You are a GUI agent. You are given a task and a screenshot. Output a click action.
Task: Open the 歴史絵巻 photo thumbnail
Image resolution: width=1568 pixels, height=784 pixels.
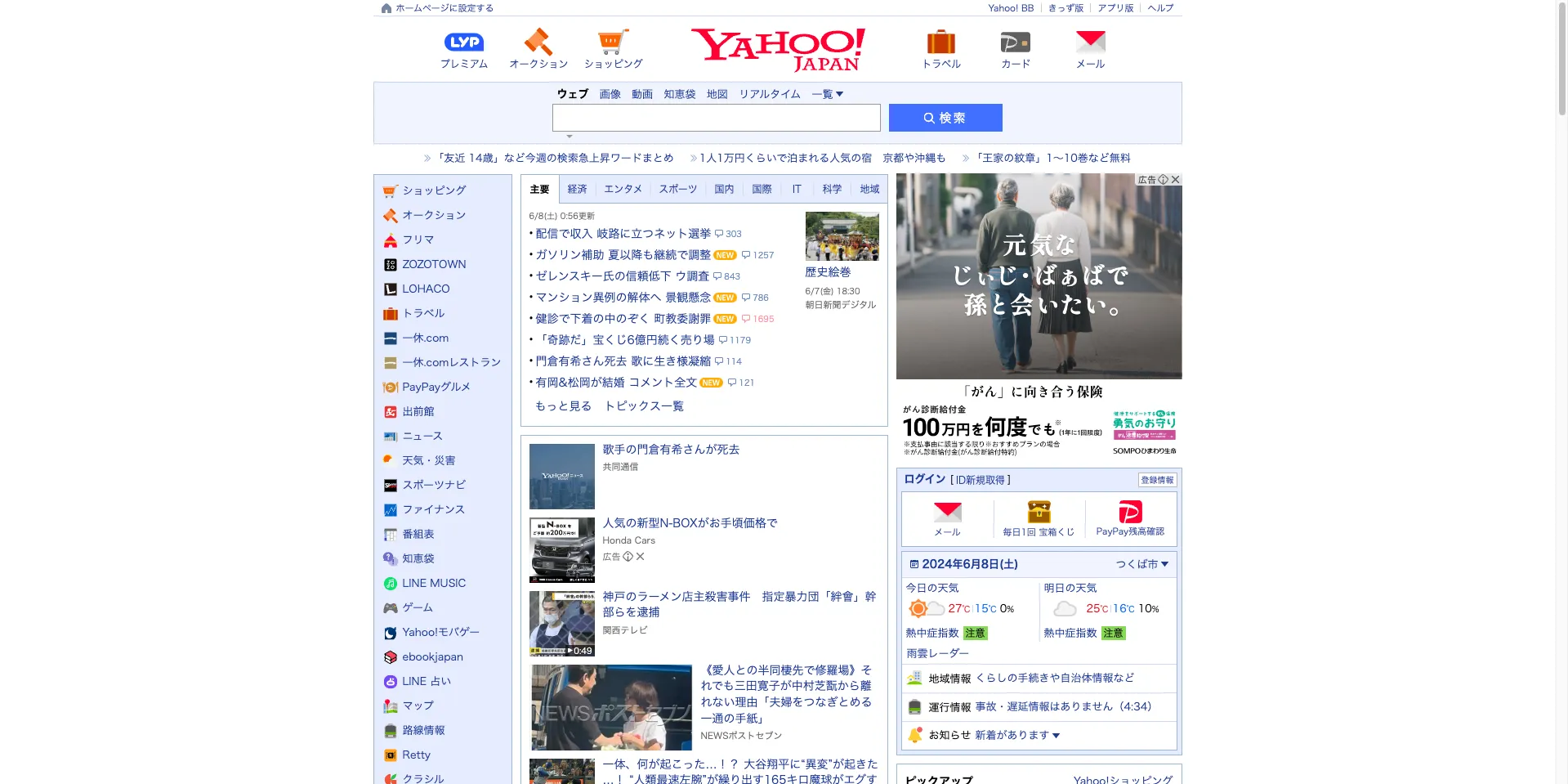pyautogui.click(x=842, y=236)
